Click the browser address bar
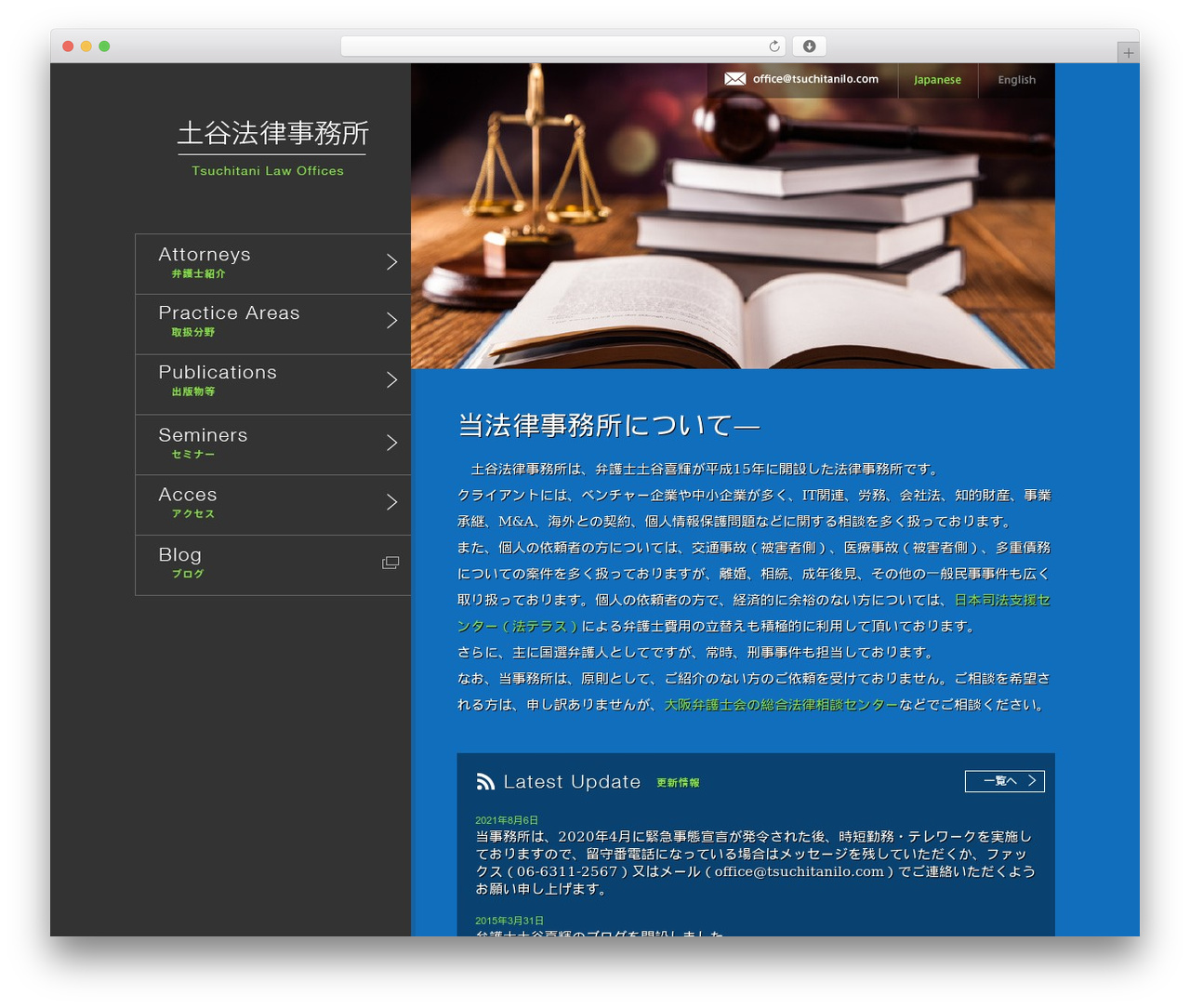The height and width of the screenshot is (1008, 1190). (x=563, y=46)
